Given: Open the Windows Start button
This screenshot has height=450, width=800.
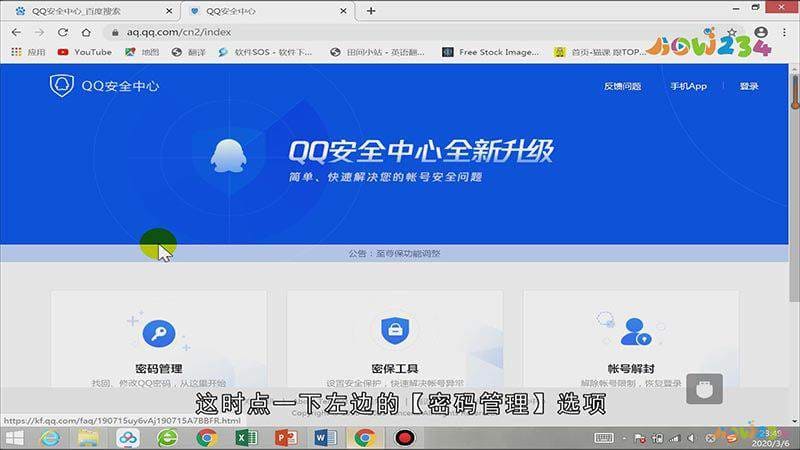Looking at the screenshot, I should (14, 438).
